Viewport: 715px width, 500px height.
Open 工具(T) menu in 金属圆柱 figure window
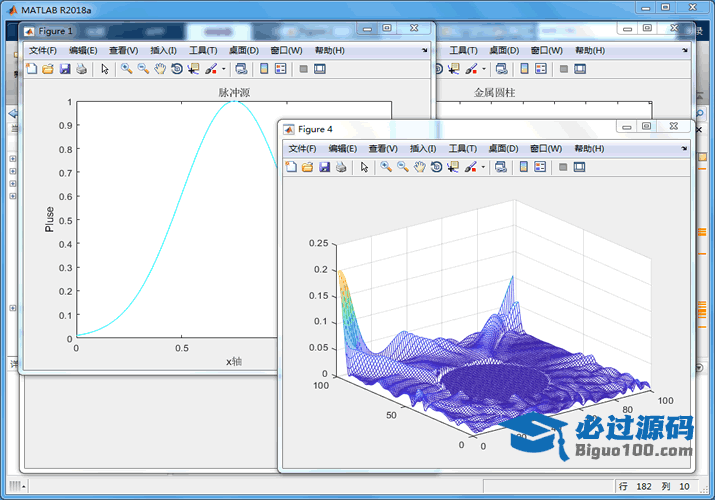coord(463,50)
